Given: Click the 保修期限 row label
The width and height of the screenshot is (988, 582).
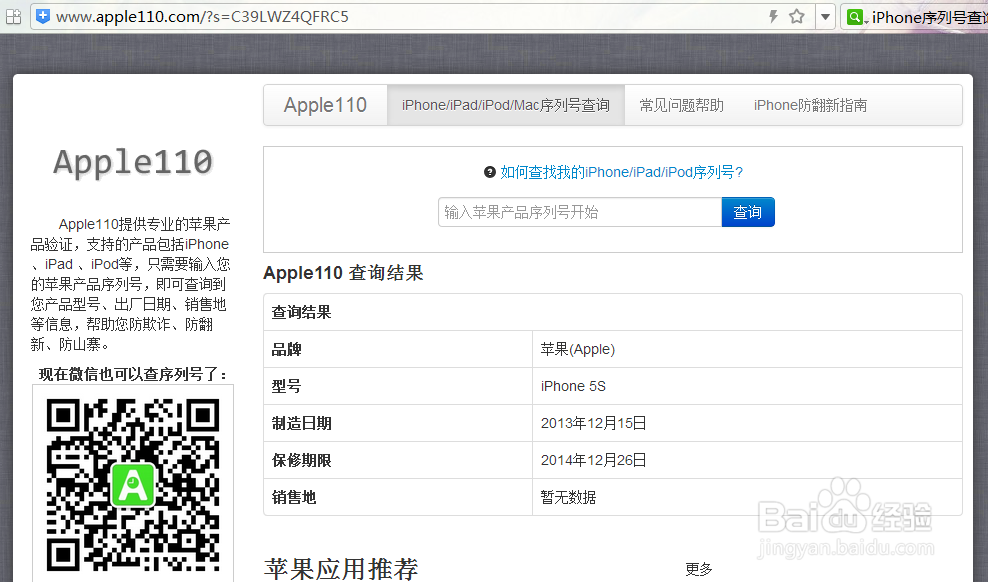Looking at the screenshot, I should coord(301,460).
